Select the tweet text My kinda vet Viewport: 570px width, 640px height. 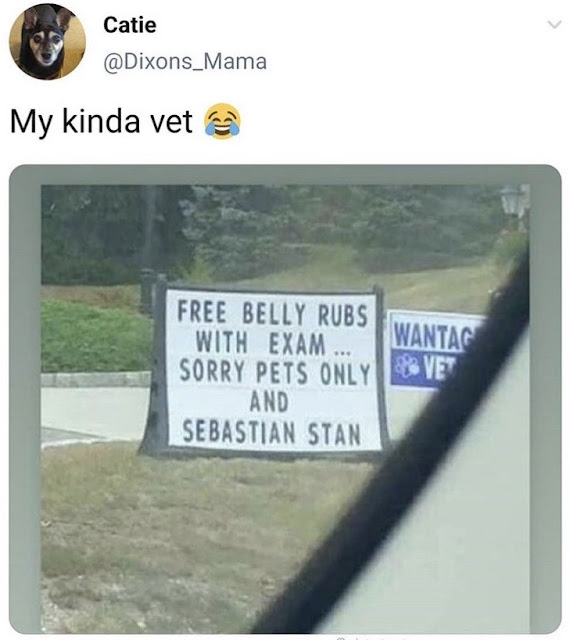tap(101, 122)
